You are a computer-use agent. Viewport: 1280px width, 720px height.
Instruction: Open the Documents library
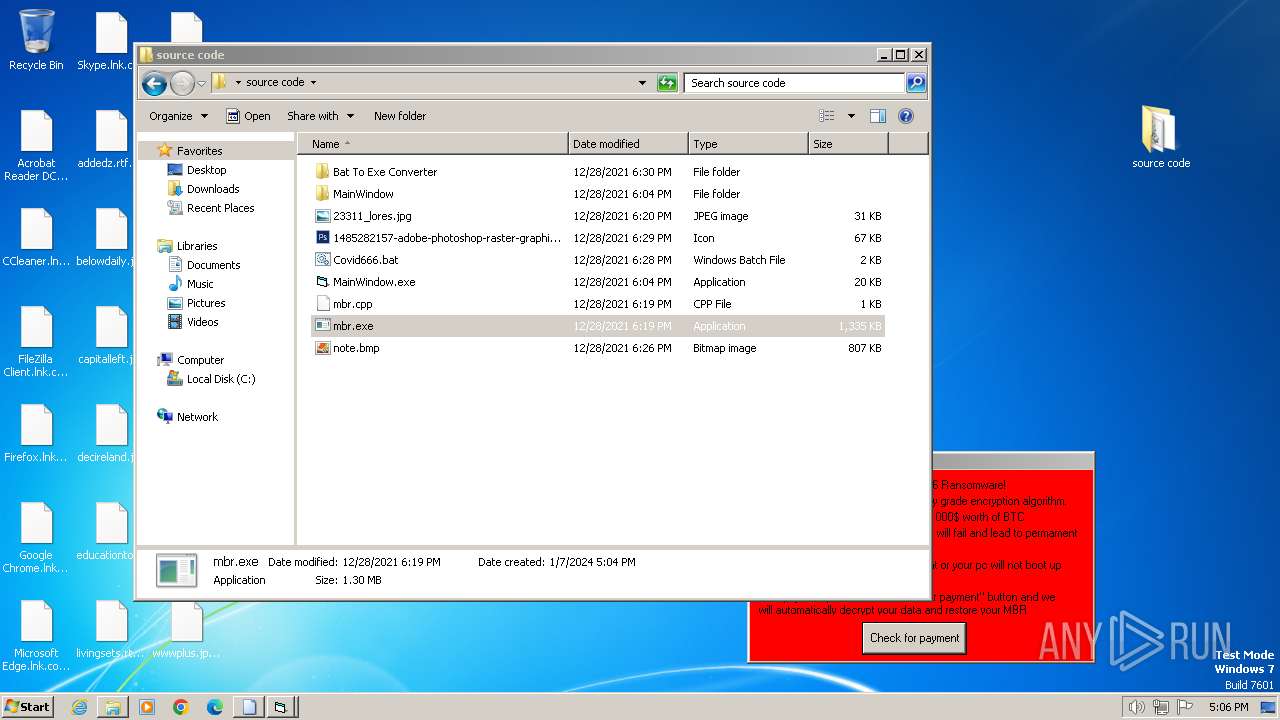(x=213, y=265)
